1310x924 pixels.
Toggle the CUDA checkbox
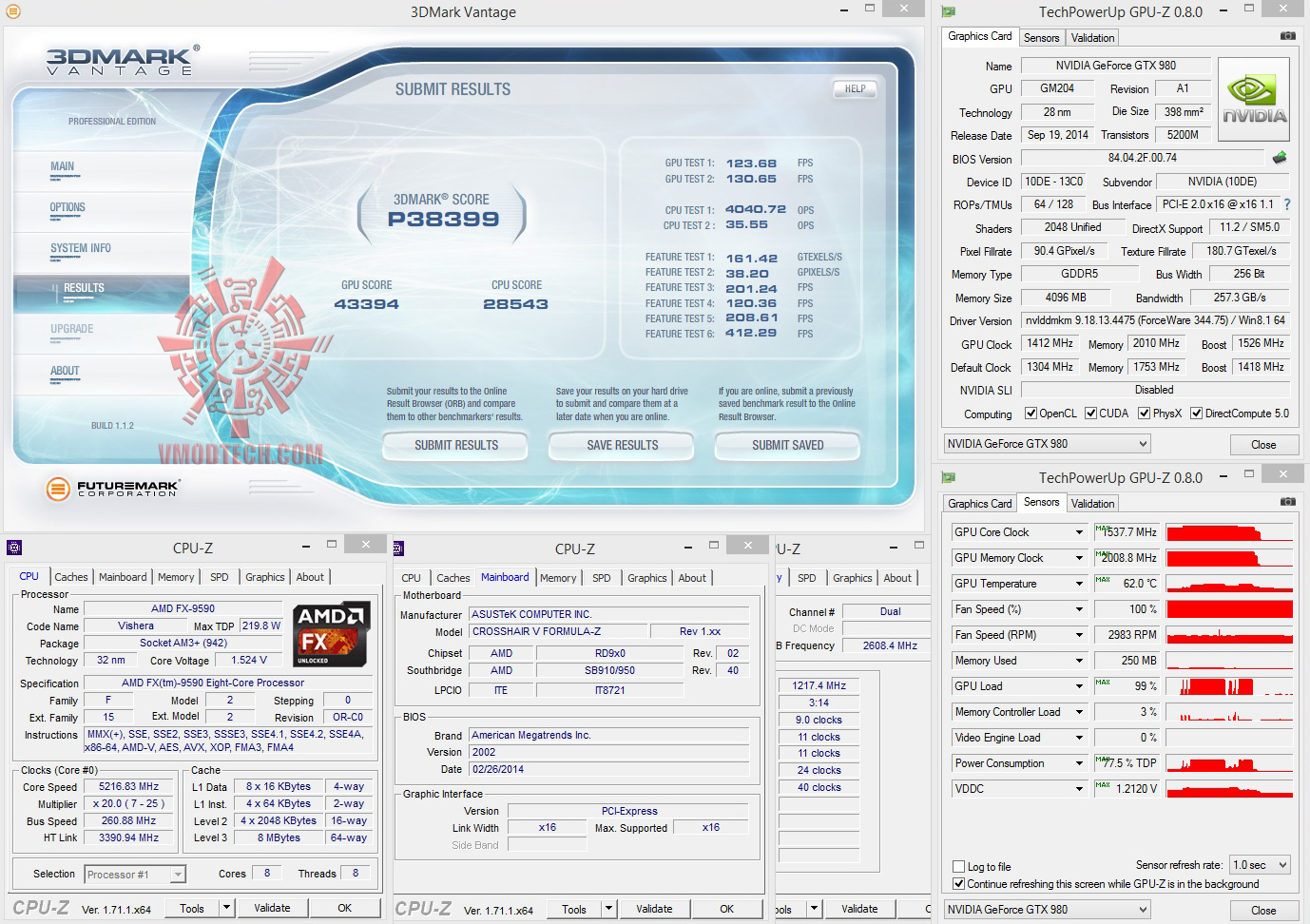(1089, 414)
